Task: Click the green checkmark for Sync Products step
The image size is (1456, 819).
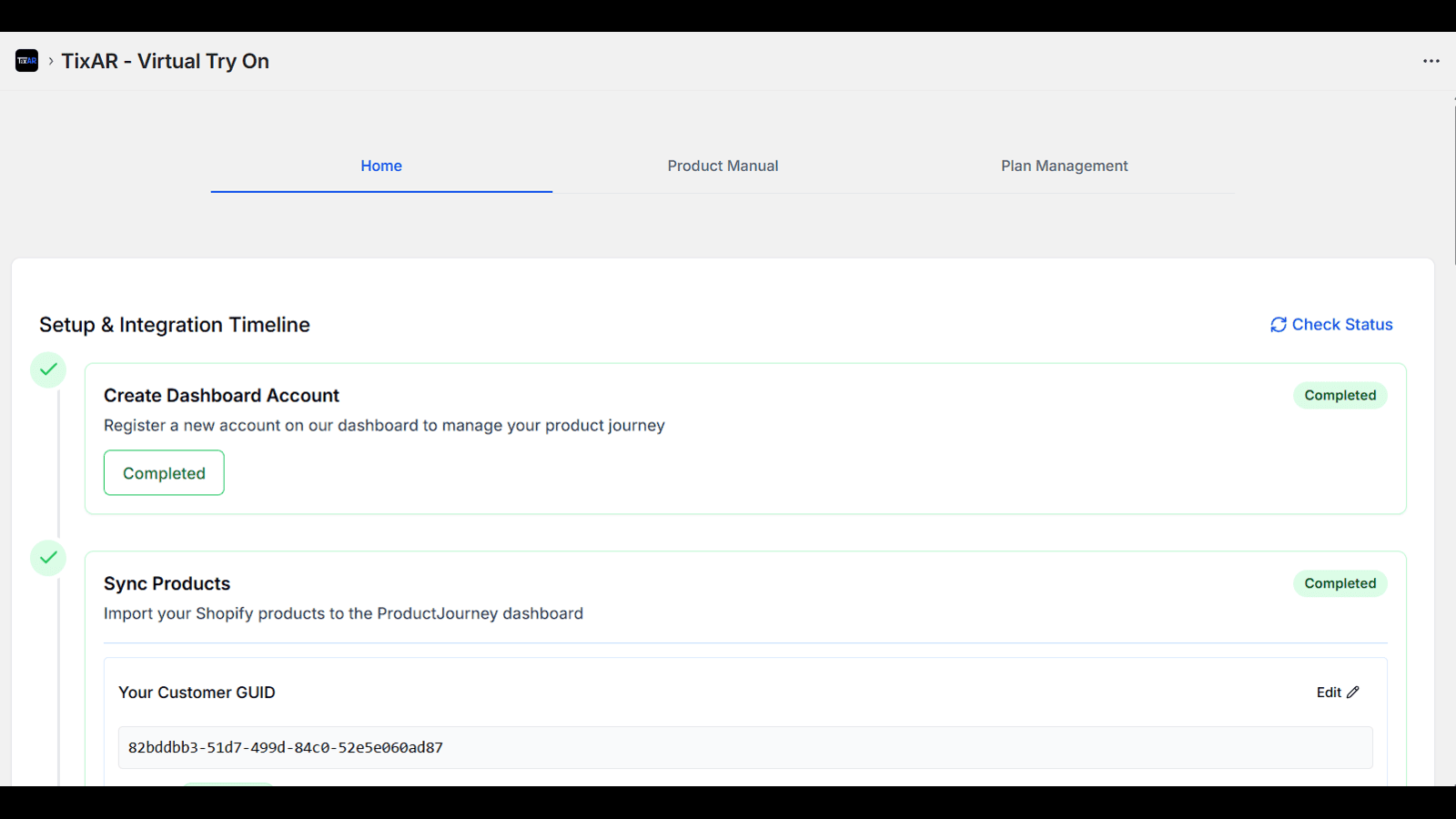Action: (48, 558)
